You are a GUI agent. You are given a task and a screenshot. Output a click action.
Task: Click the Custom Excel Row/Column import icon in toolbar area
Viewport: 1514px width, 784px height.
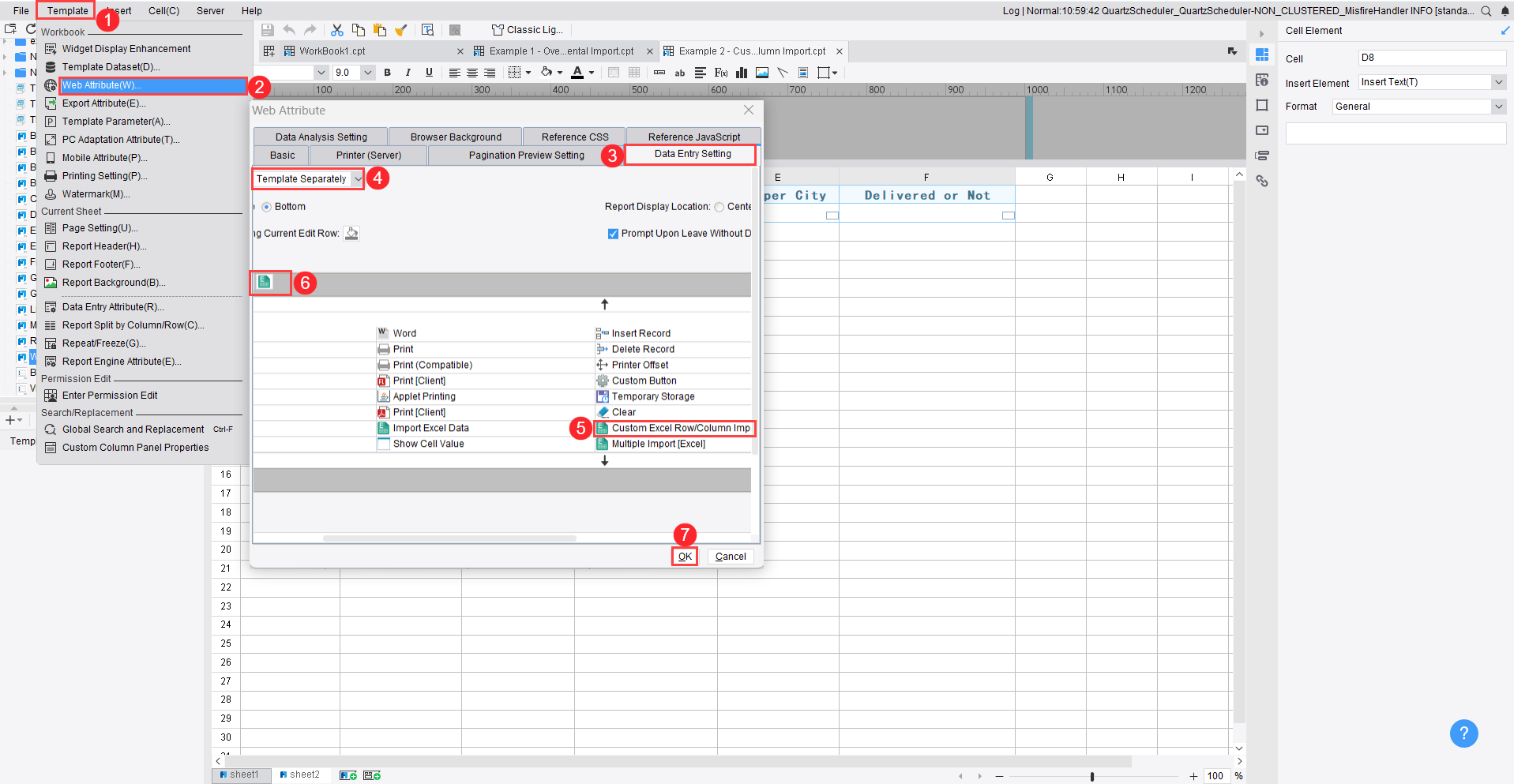[x=265, y=282]
